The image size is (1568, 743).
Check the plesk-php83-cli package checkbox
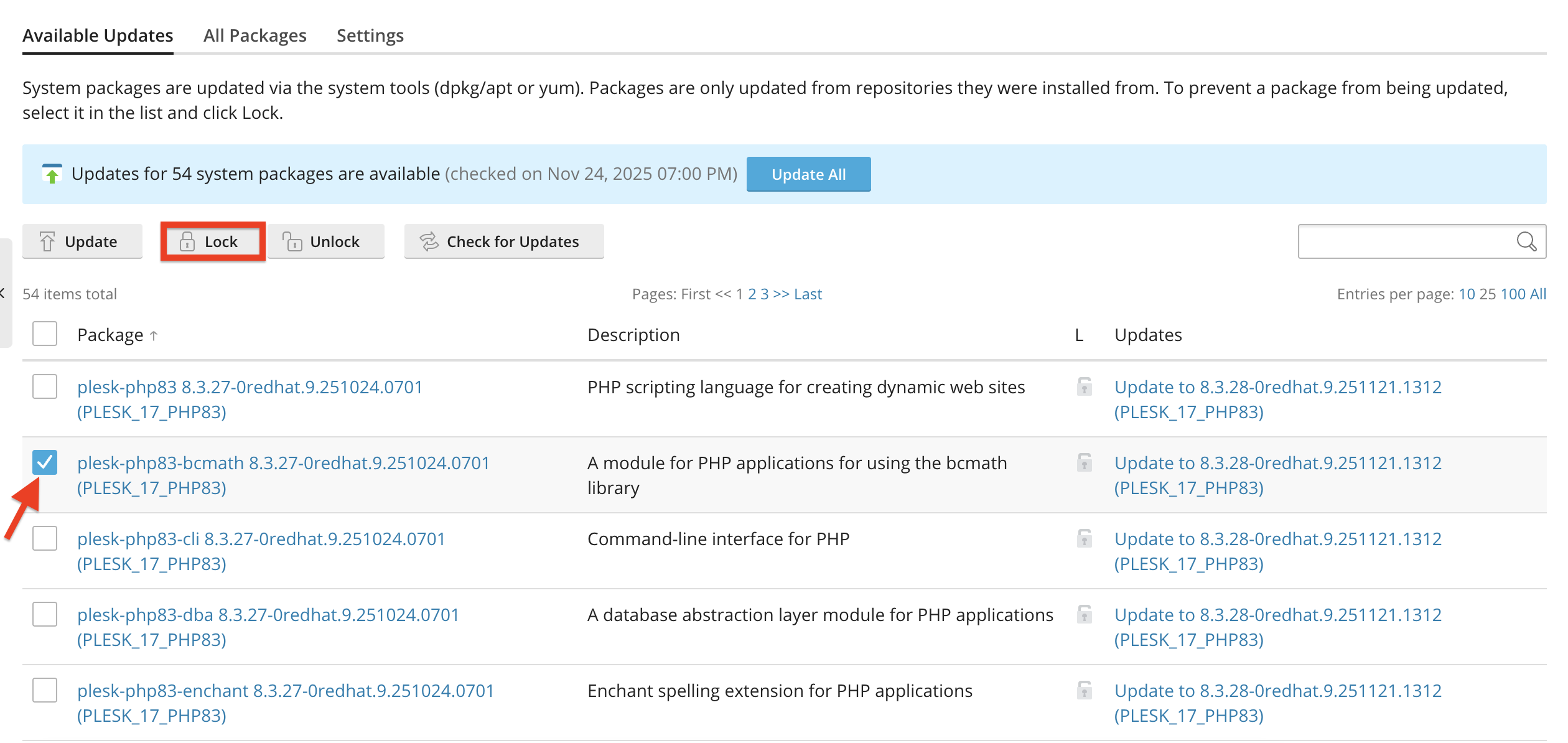45,538
